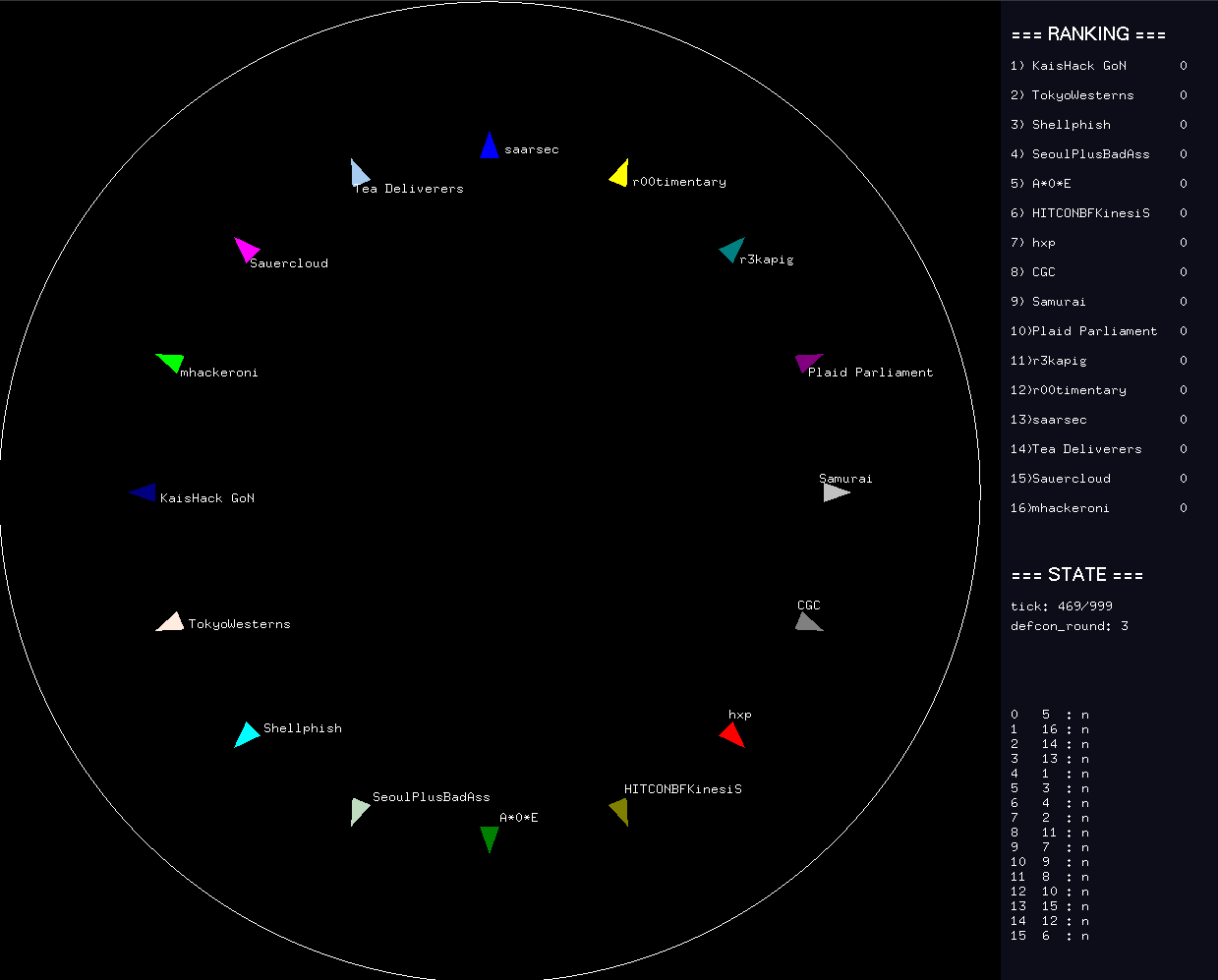The image size is (1218, 980).
Task: Select the yellow r00timentary ship
Action: click(619, 174)
